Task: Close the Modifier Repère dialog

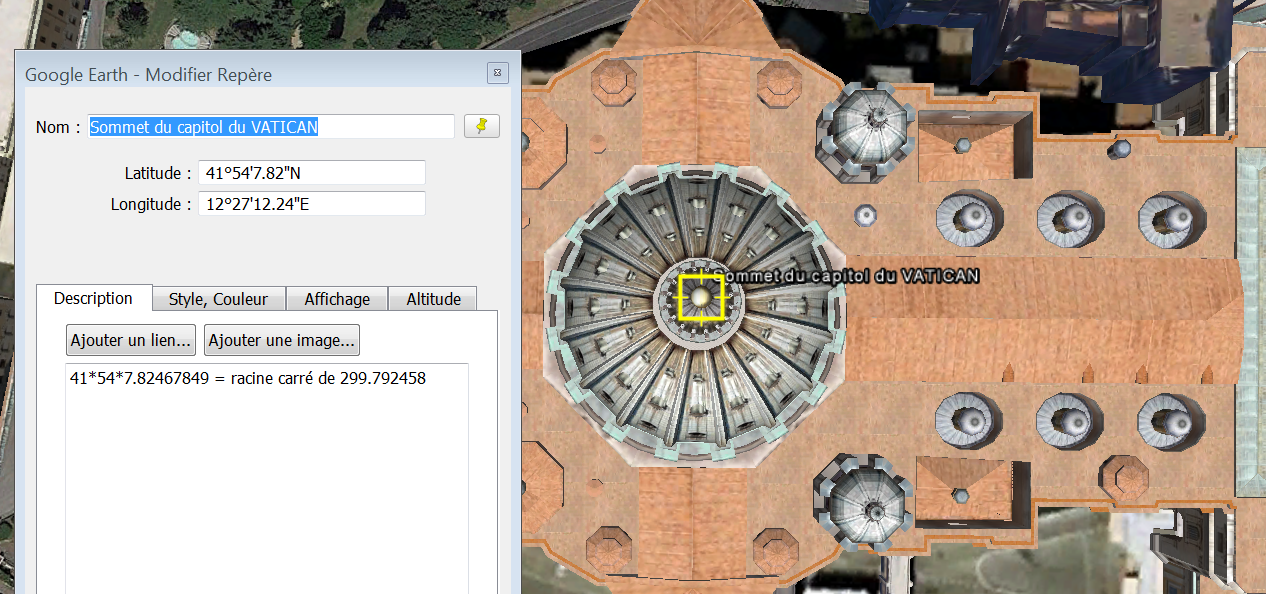Action: [497, 73]
